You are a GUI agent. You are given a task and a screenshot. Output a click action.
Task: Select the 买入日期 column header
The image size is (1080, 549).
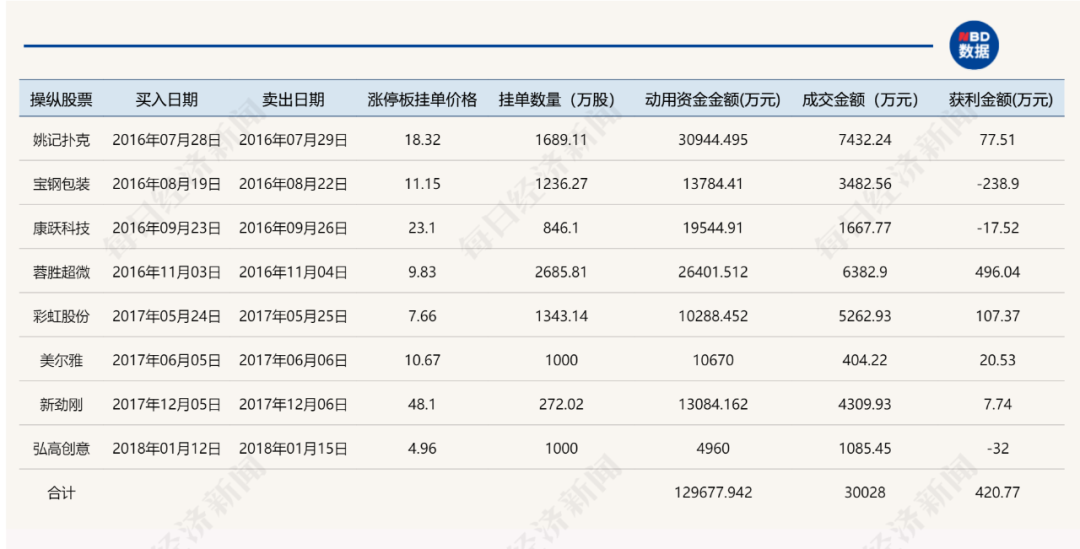point(167,100)
